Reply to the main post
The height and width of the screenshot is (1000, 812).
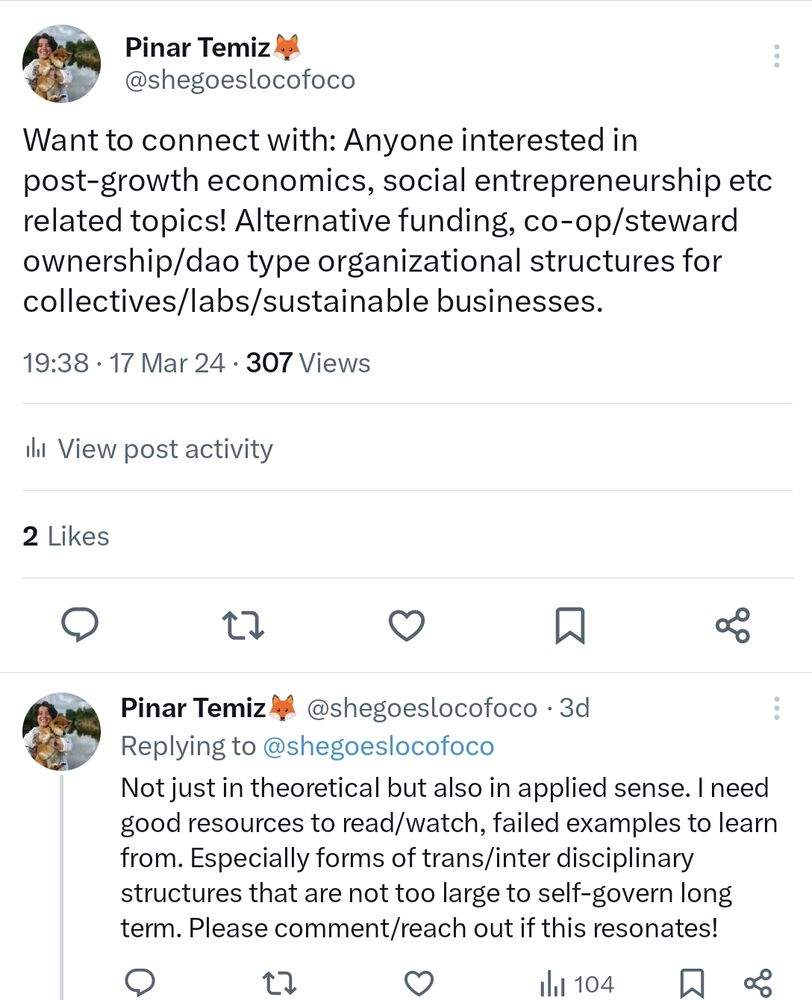(79, 625)
